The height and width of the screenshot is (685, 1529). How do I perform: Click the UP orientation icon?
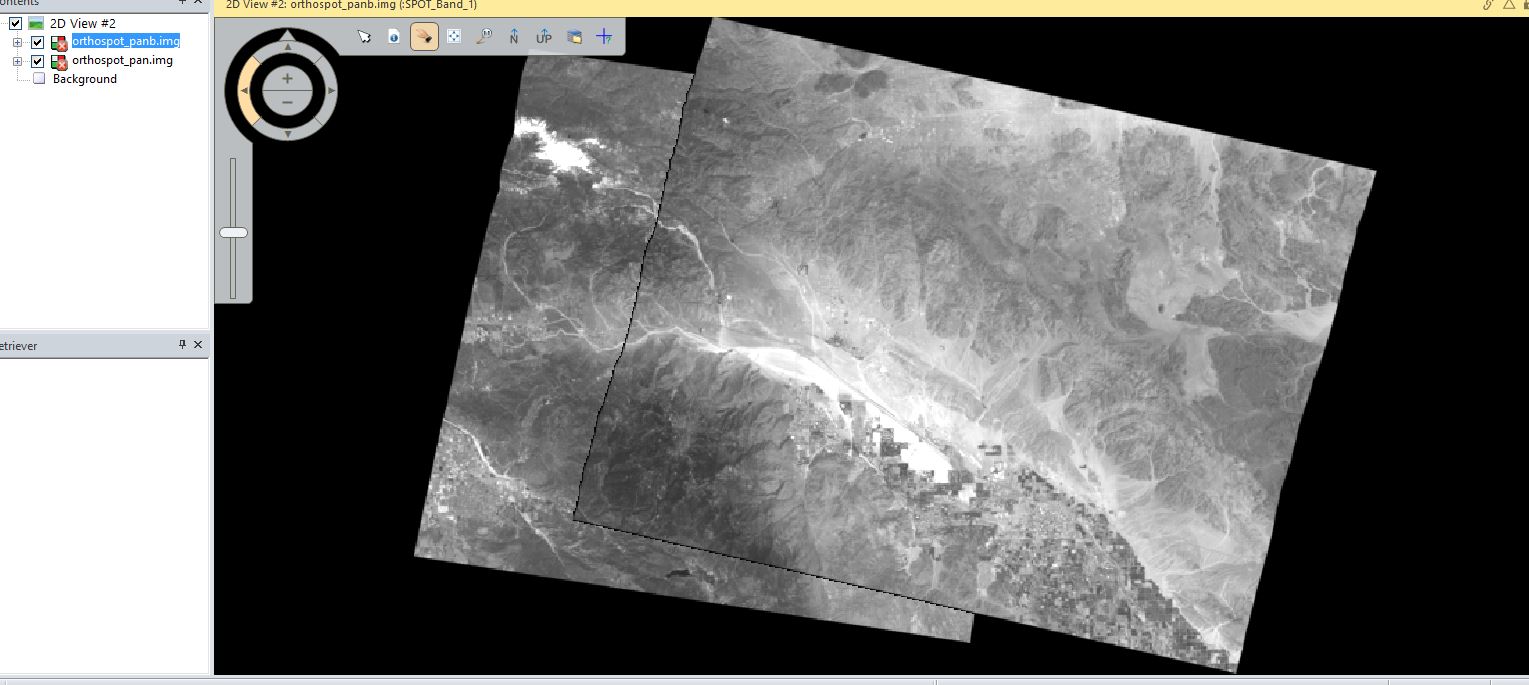click(543, 35)
